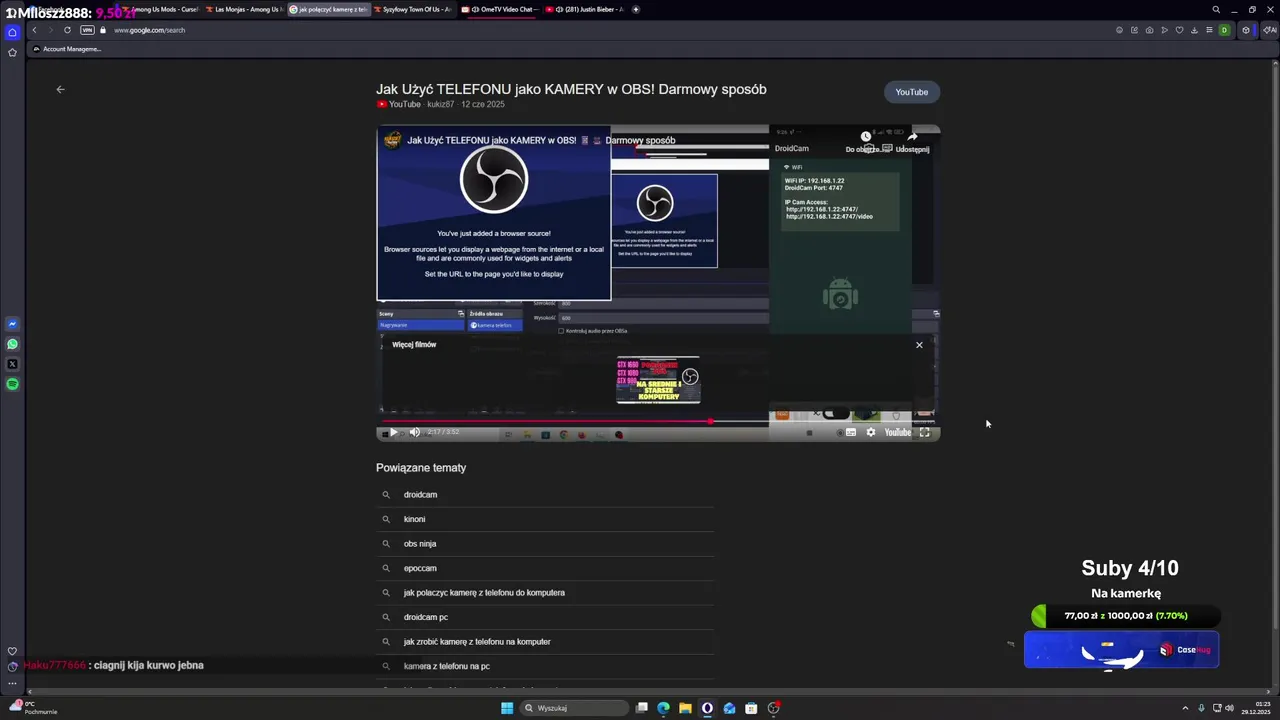The height and width of the screenshot is (720, 1280).
Task: Switch to the Among Us Mods tab
Action: click(x=160, y=9)
